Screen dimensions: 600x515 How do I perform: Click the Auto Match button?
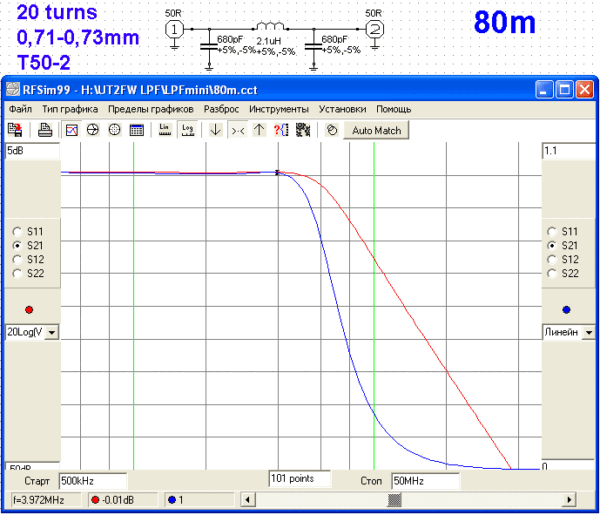[x=377, y=130]
